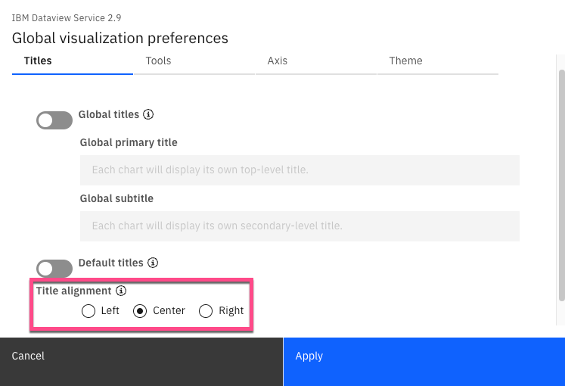Show the Default titles info tooltip icon

click(x=153, y=263)
